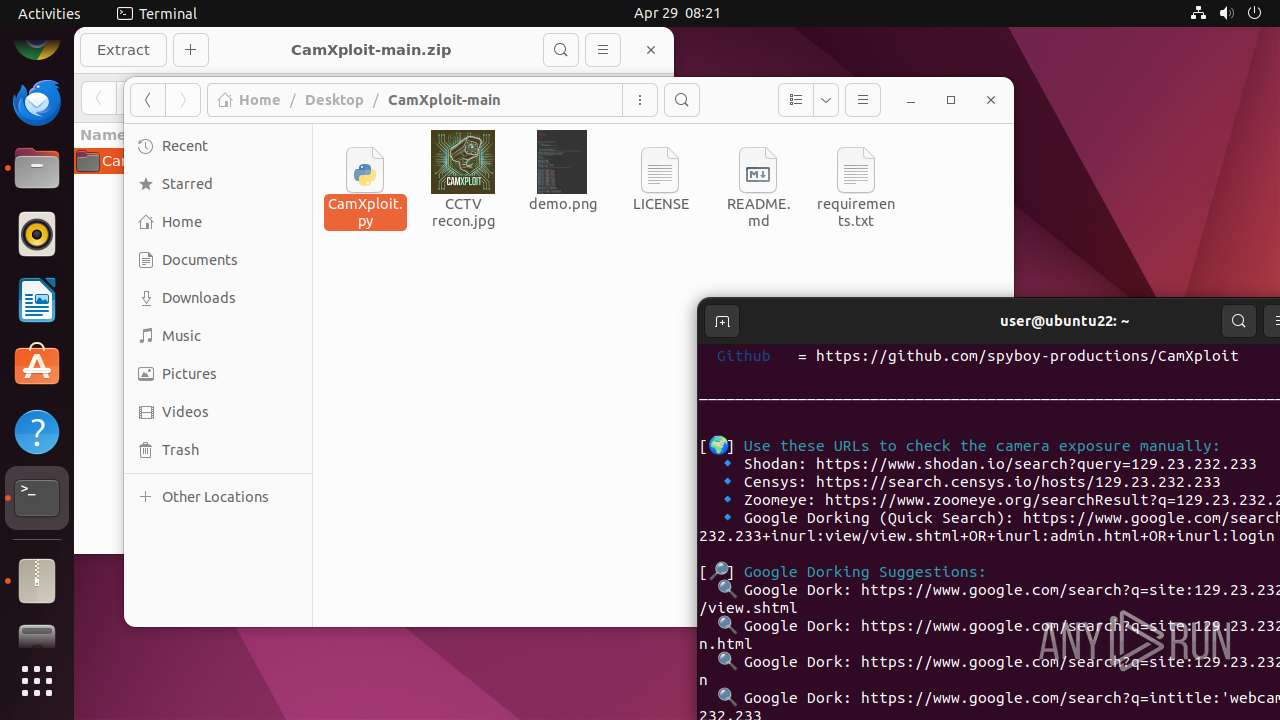Launch Thunderbird Mail from the dock
Viewport: 1280px width, 720px height.
click(x=37, y=102)
